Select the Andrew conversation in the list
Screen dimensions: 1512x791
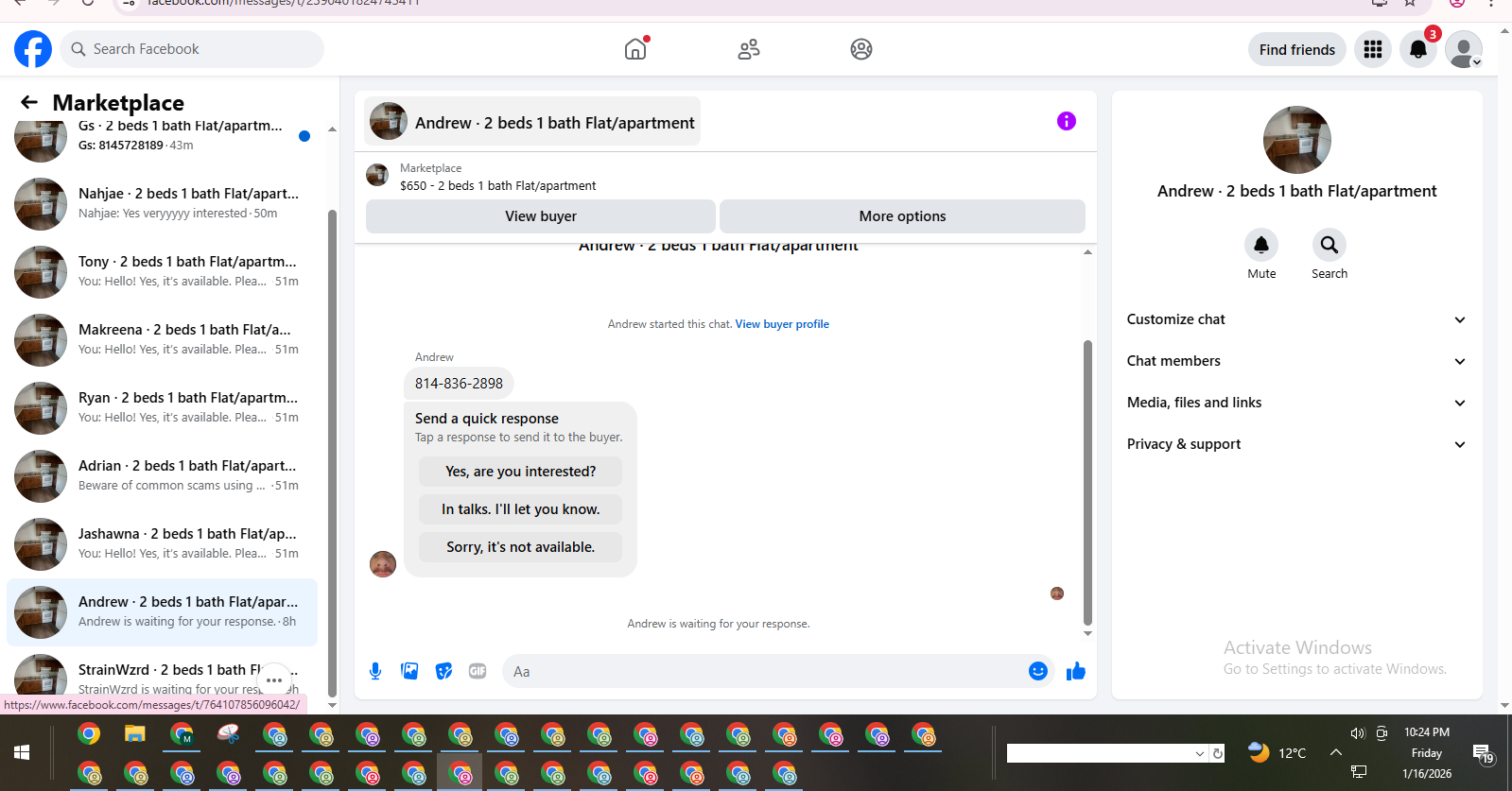pyautogui.click(x=162, y=612)
